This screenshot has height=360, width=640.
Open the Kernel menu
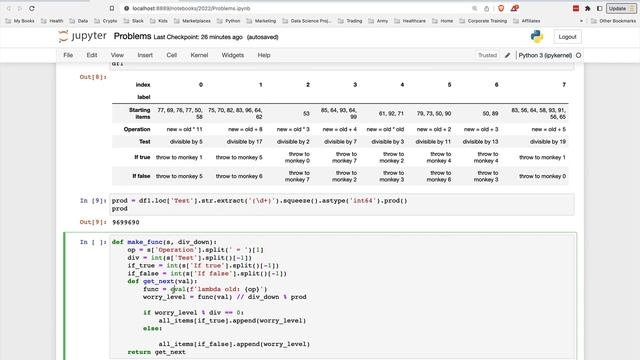pyautogui.click(x=199, y=55)
